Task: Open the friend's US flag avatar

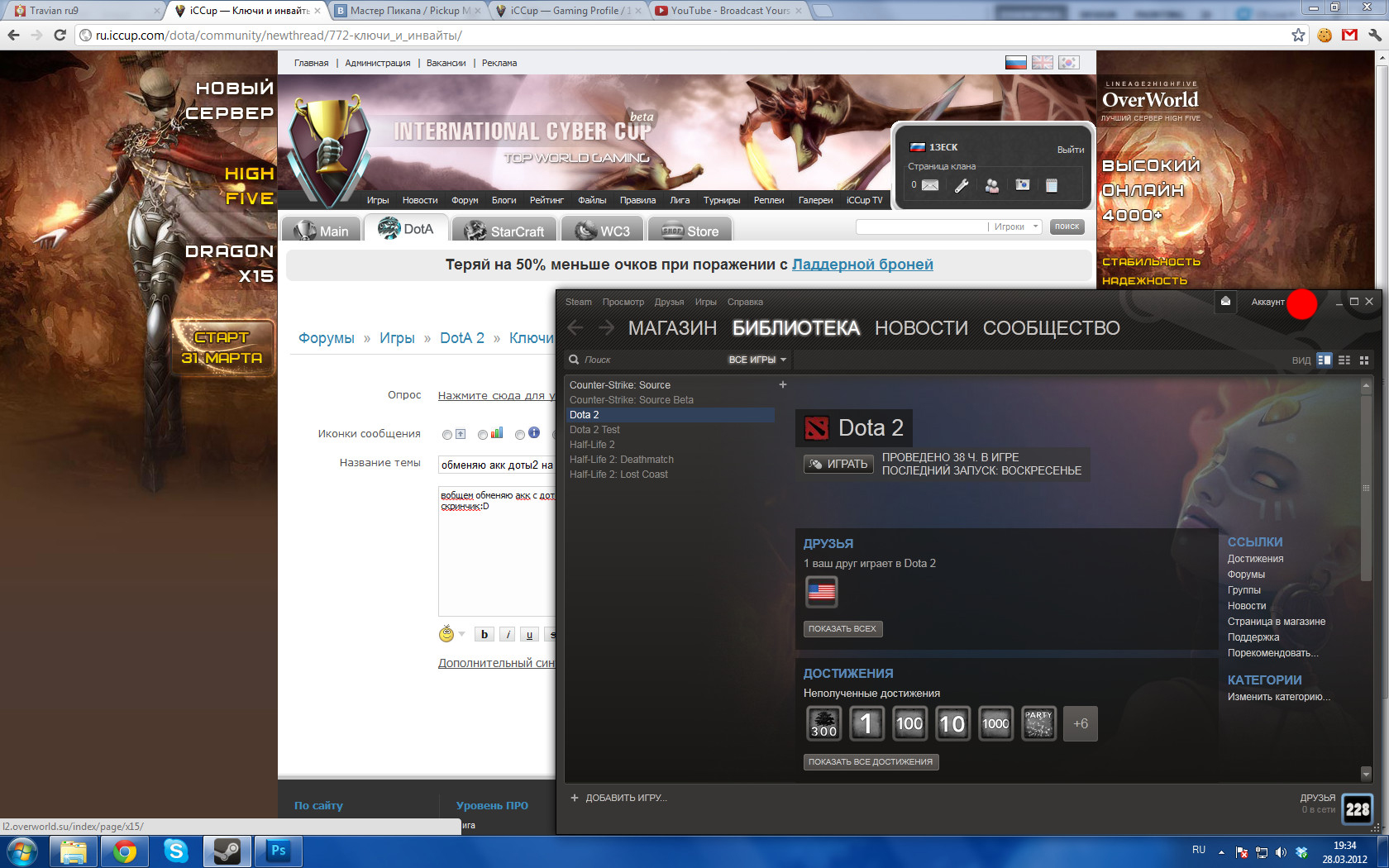Action: (x=821, y=592)
